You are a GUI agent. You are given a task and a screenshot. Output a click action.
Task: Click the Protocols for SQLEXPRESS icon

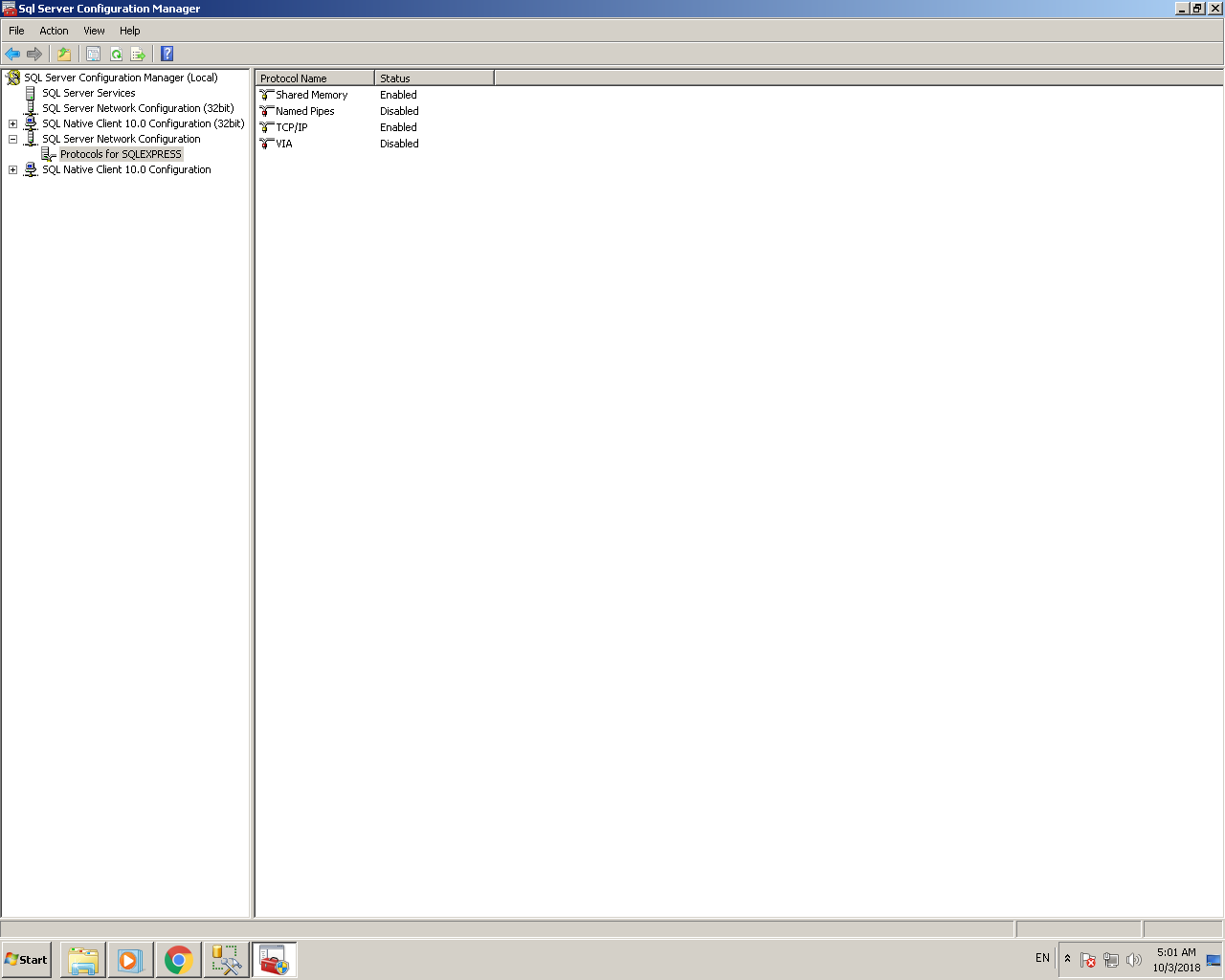point(49,154)
